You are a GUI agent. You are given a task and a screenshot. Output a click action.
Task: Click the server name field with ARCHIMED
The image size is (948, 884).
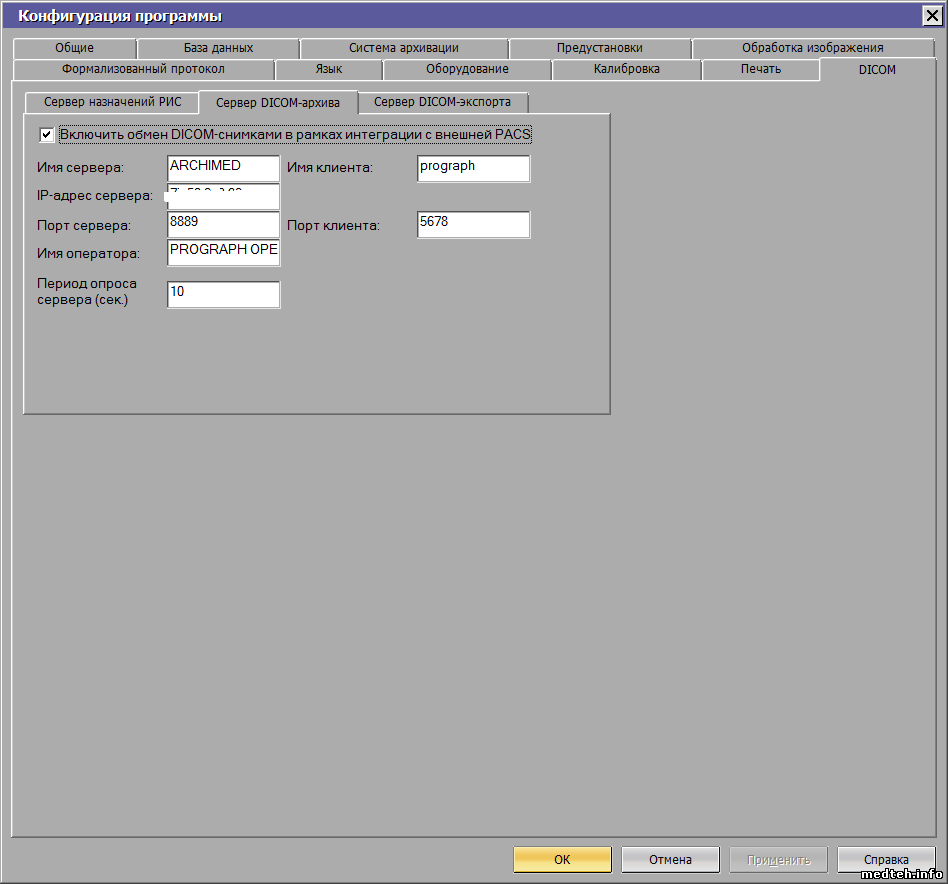point(223,168)
